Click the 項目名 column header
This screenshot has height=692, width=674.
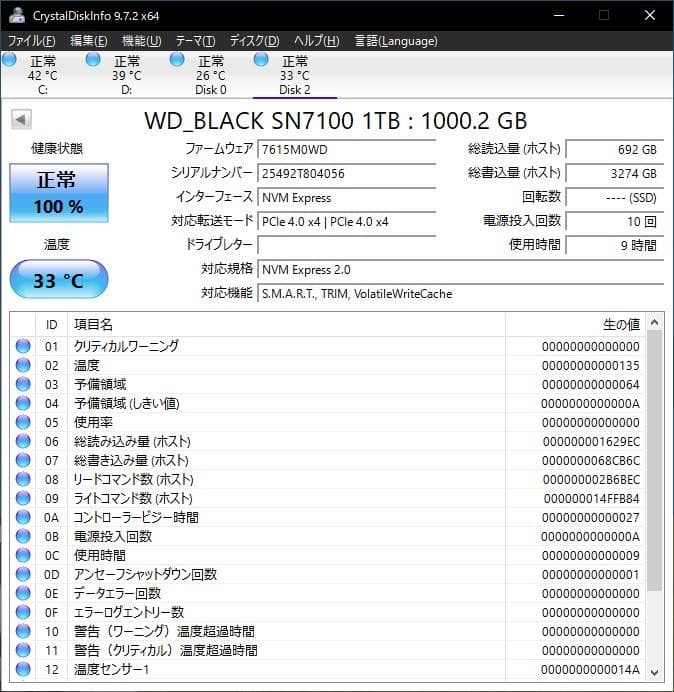point(286,325)
